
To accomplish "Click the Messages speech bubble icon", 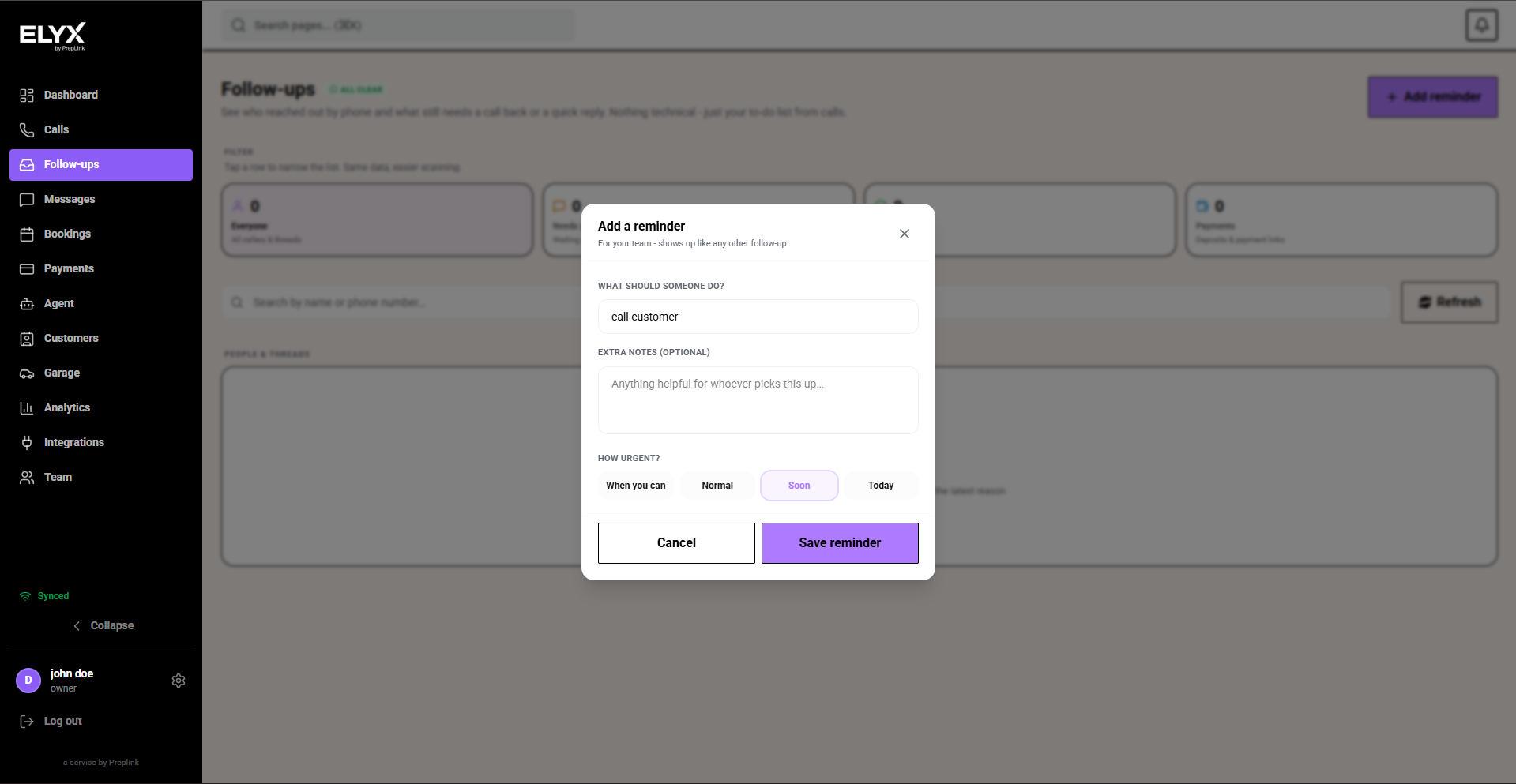I will pos(27,200).
